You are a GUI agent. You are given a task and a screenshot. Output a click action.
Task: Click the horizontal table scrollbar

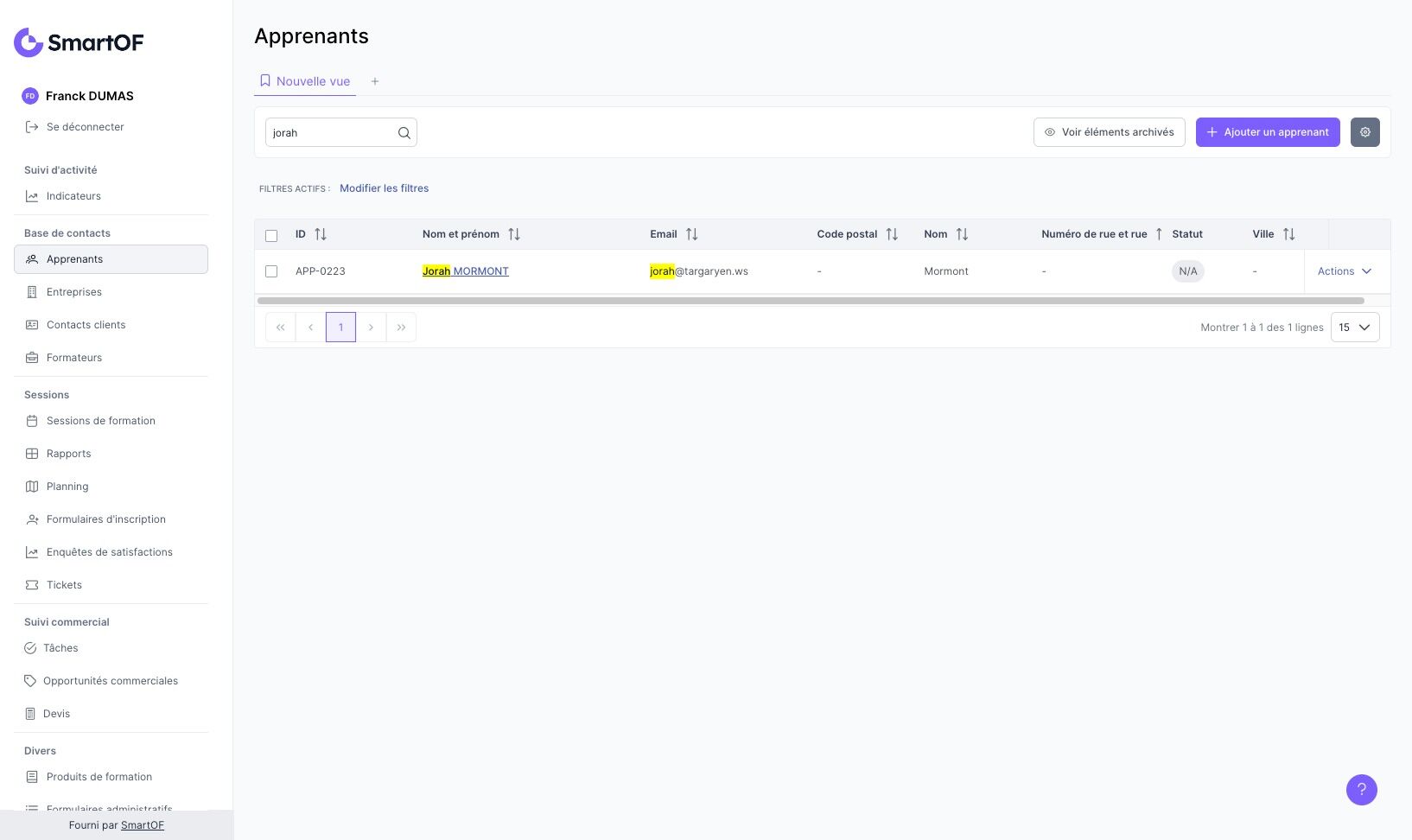click(811, 301)
